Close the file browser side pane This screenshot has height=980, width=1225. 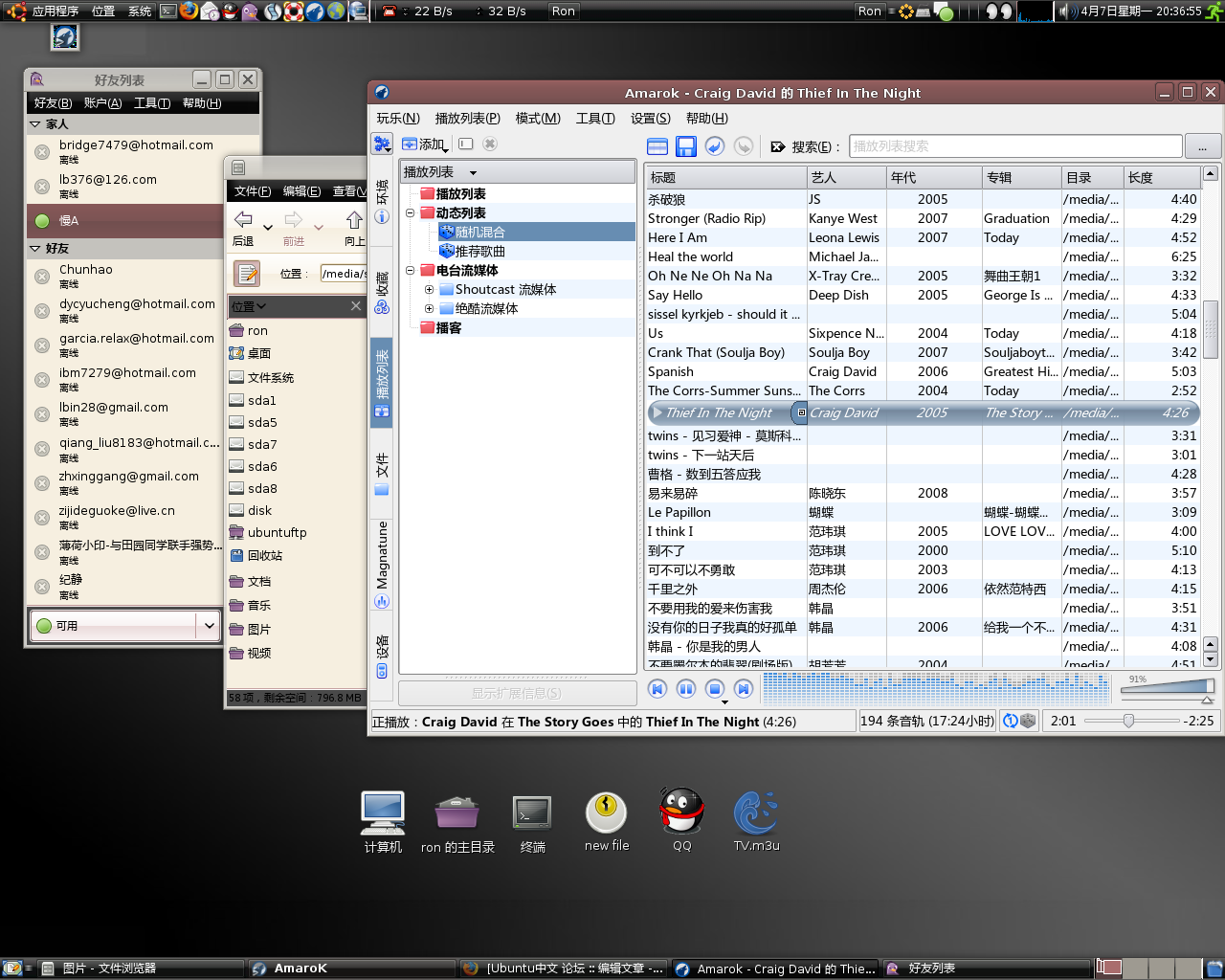pos(356,306)
